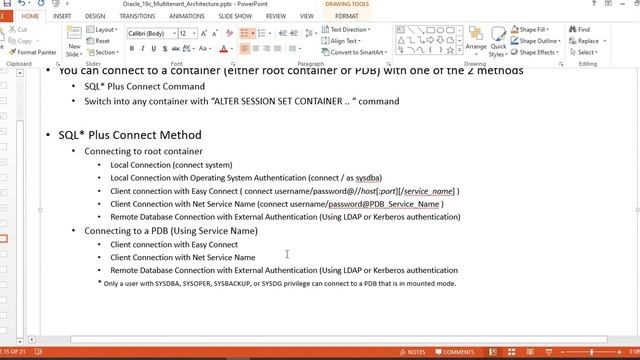Click Decrease Font Size icon

(215, 33)
